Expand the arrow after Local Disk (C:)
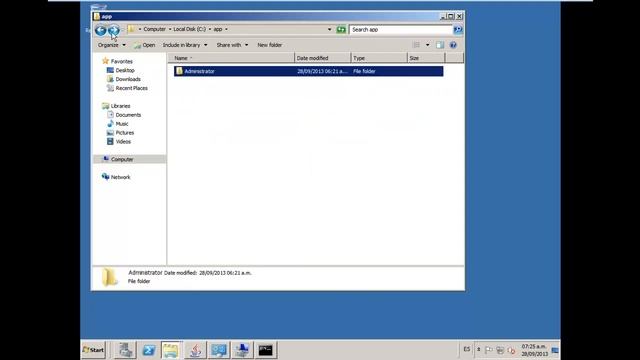Viewport: 640px width, 360px height. (210, 29)
